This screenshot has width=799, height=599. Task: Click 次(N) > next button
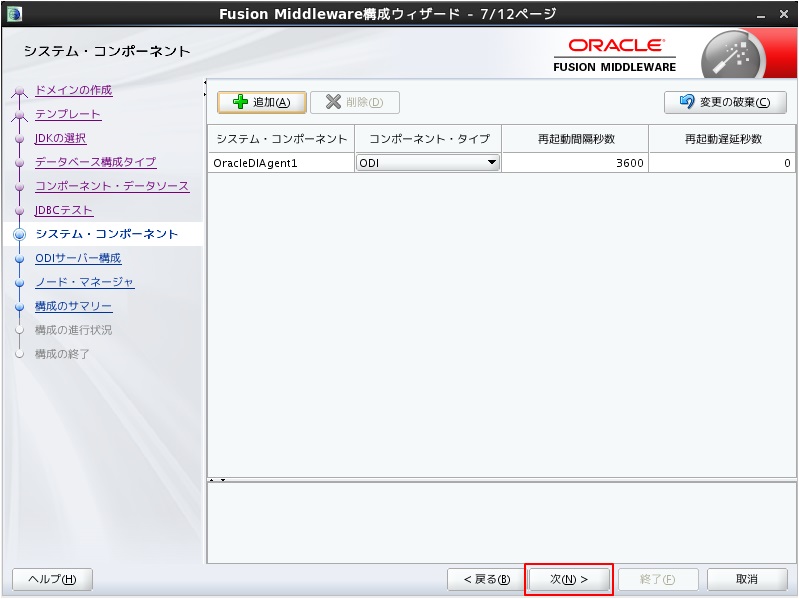569,579
